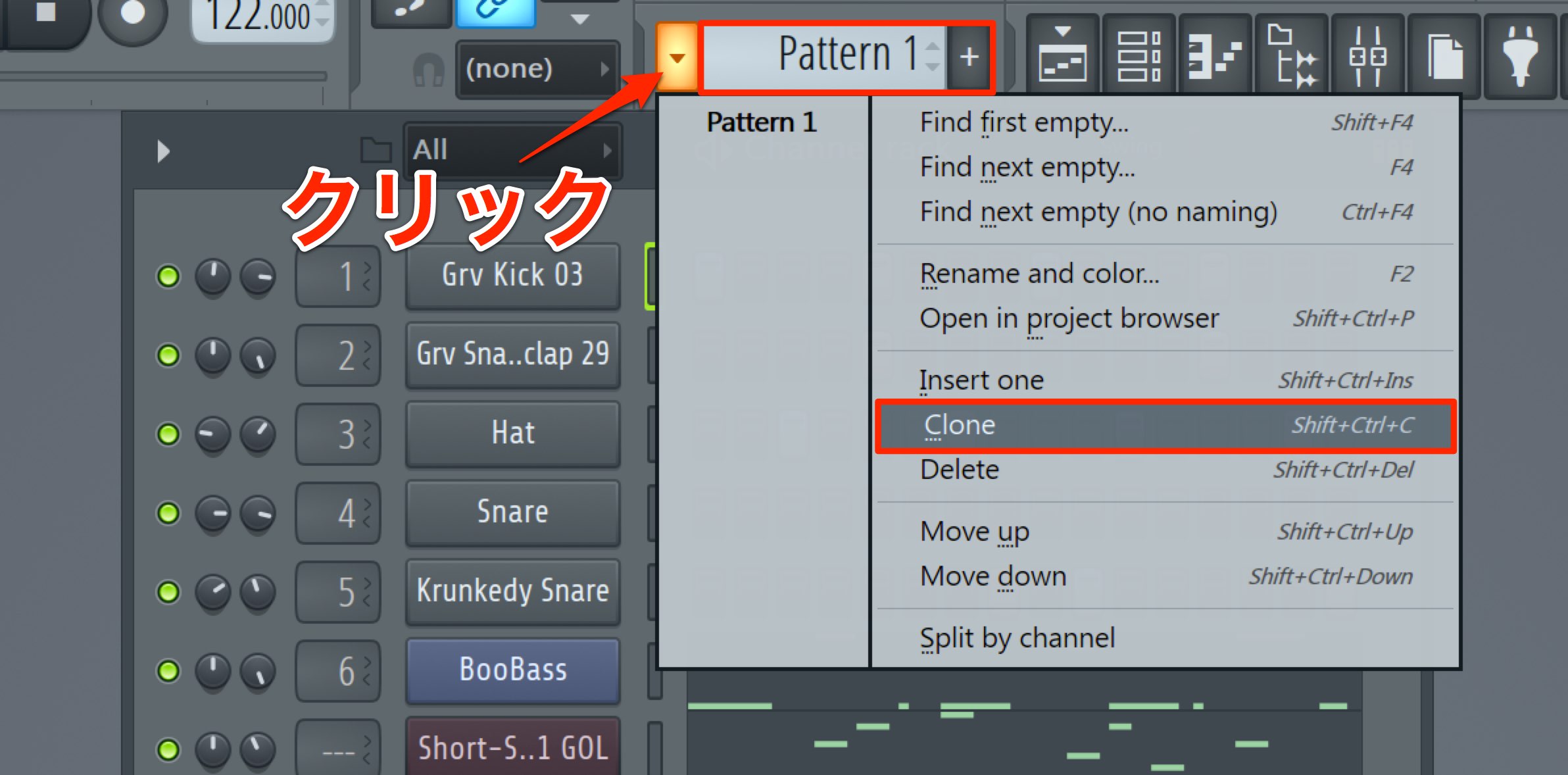The image size is (1568, 775).
Task: Open the Playlist view icon
Action: coord(1062,56)
